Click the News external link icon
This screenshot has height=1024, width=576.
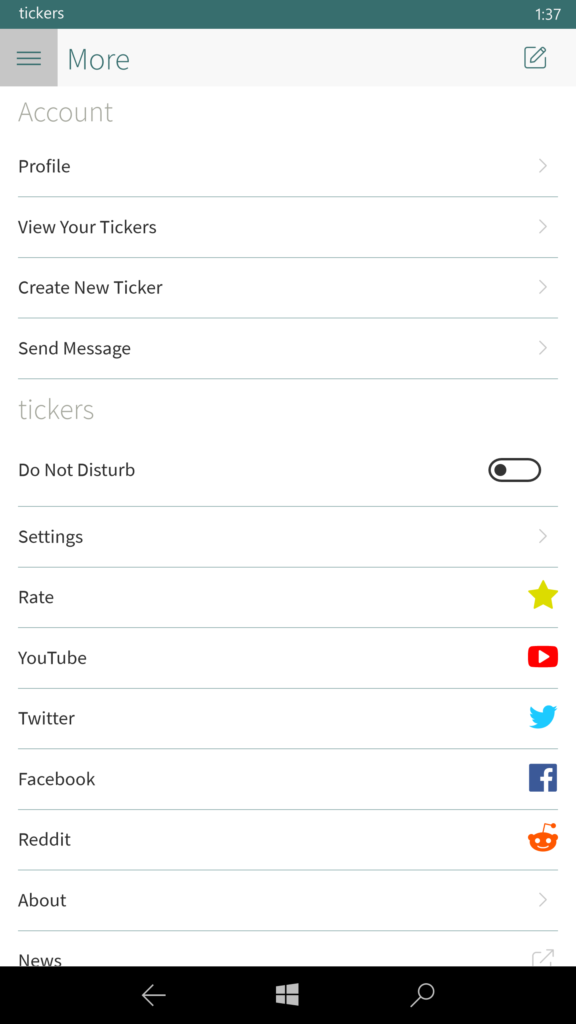click(x=543, y=957)
